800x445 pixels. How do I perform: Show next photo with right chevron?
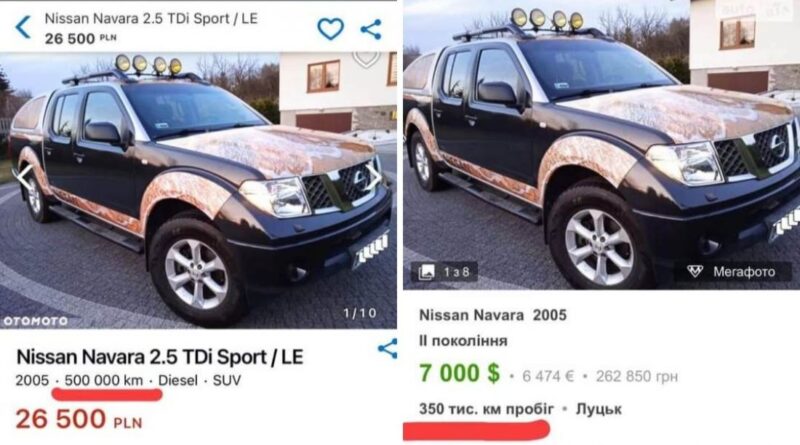pos(374,177)
